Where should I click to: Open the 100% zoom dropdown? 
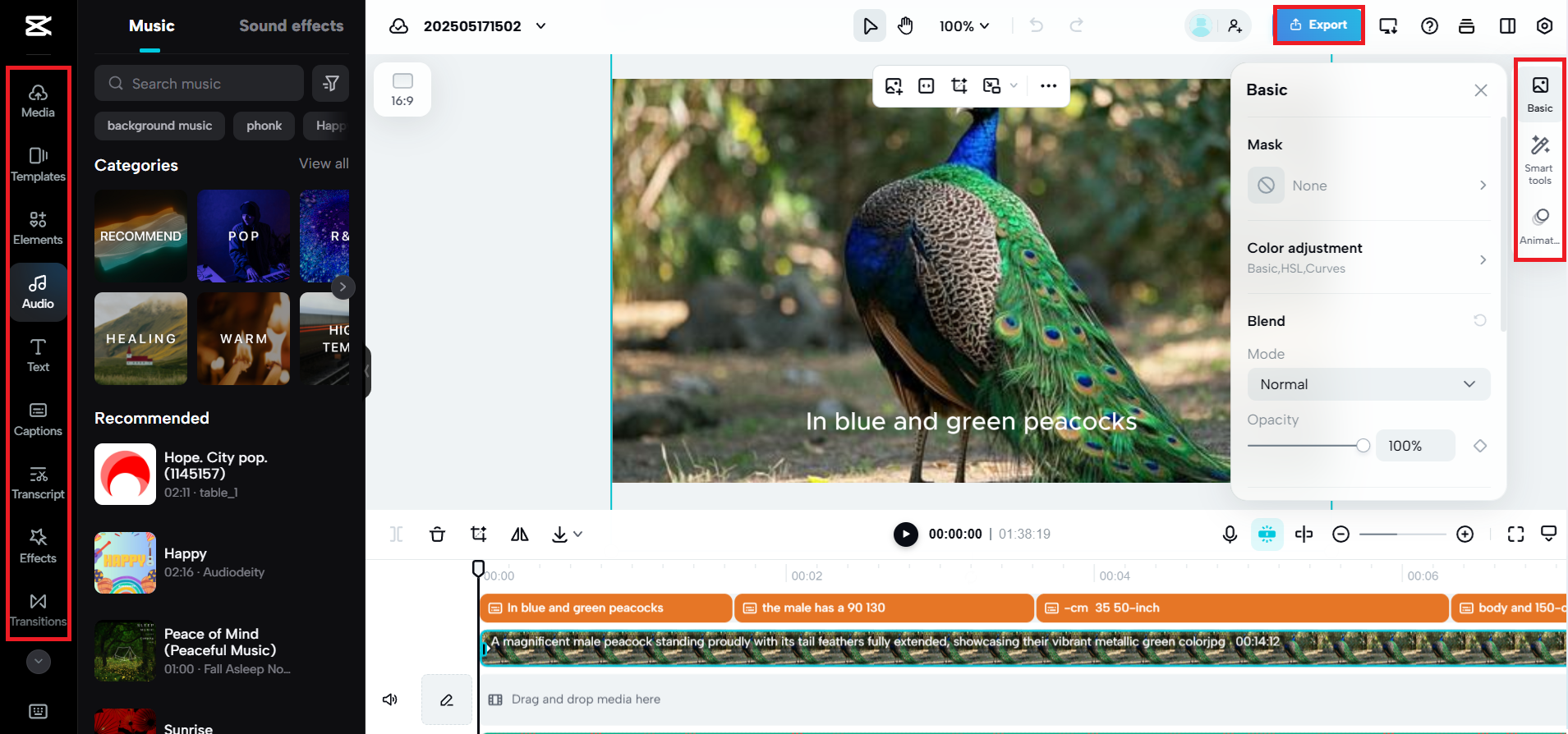coord(964,26)
